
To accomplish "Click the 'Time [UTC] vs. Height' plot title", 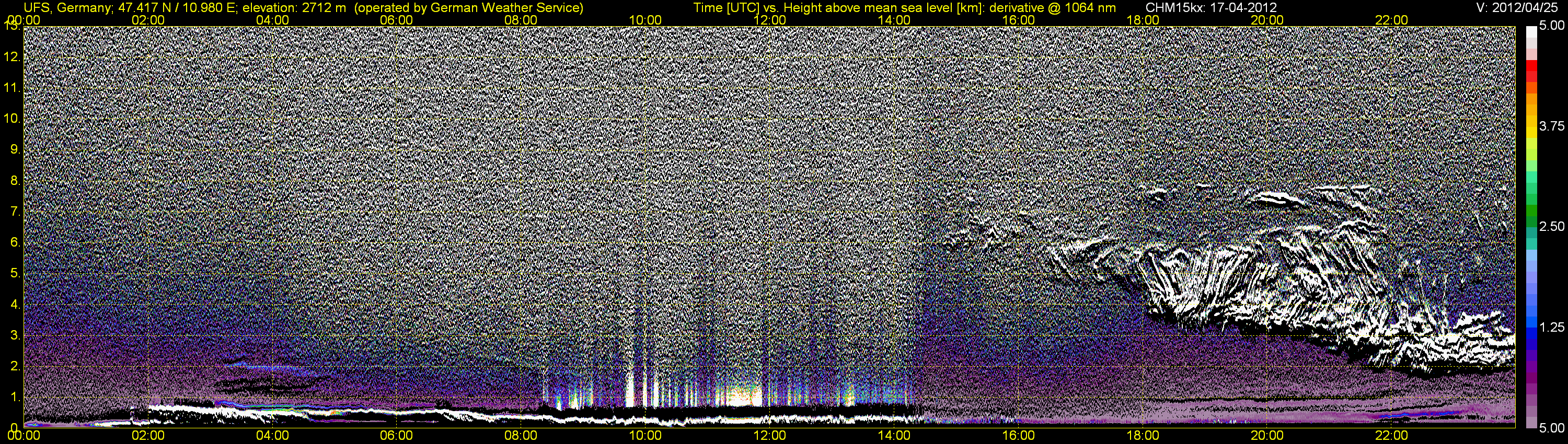I will [x=757, y=7].
